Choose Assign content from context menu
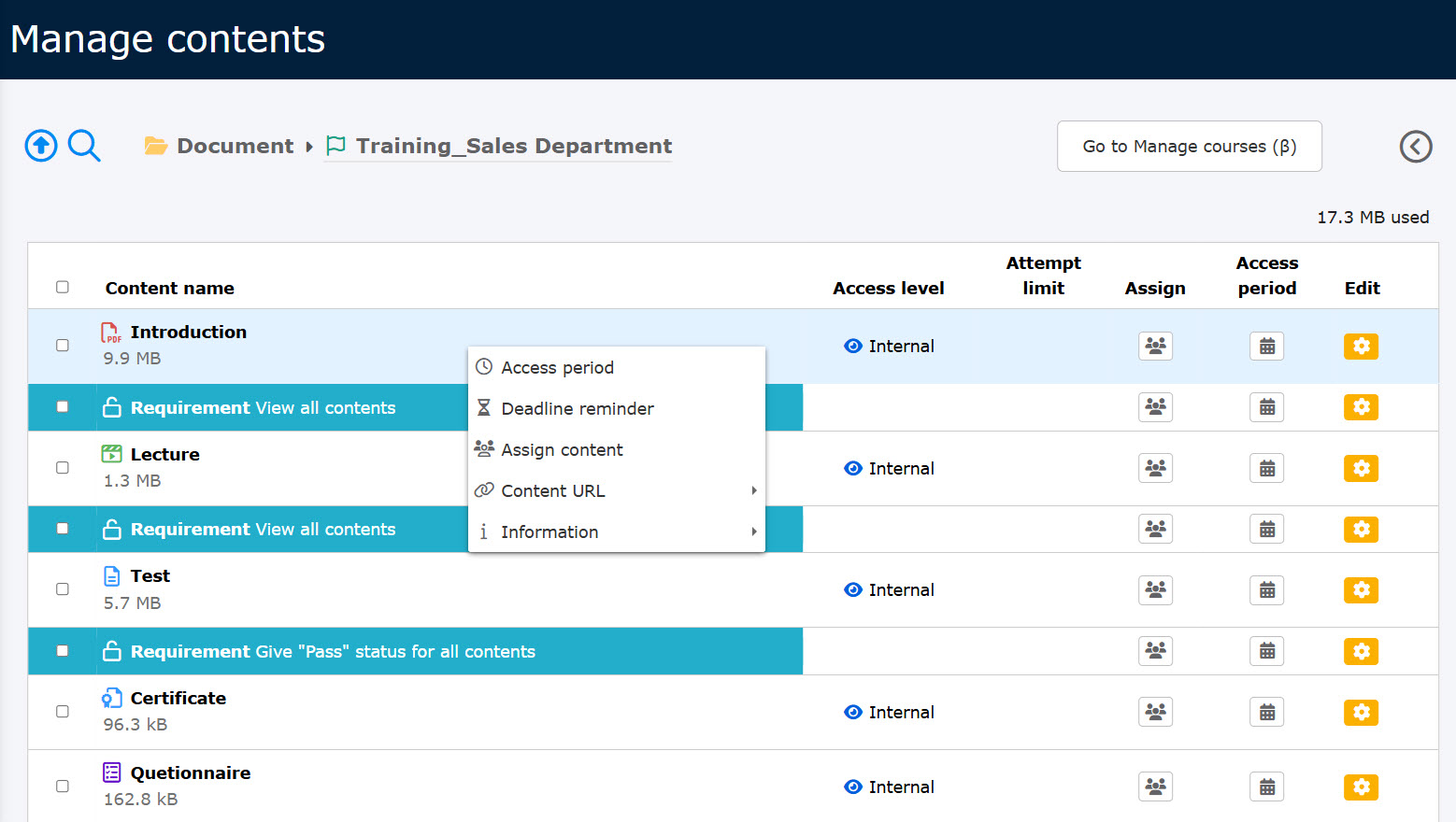 [x=562, y=450]
